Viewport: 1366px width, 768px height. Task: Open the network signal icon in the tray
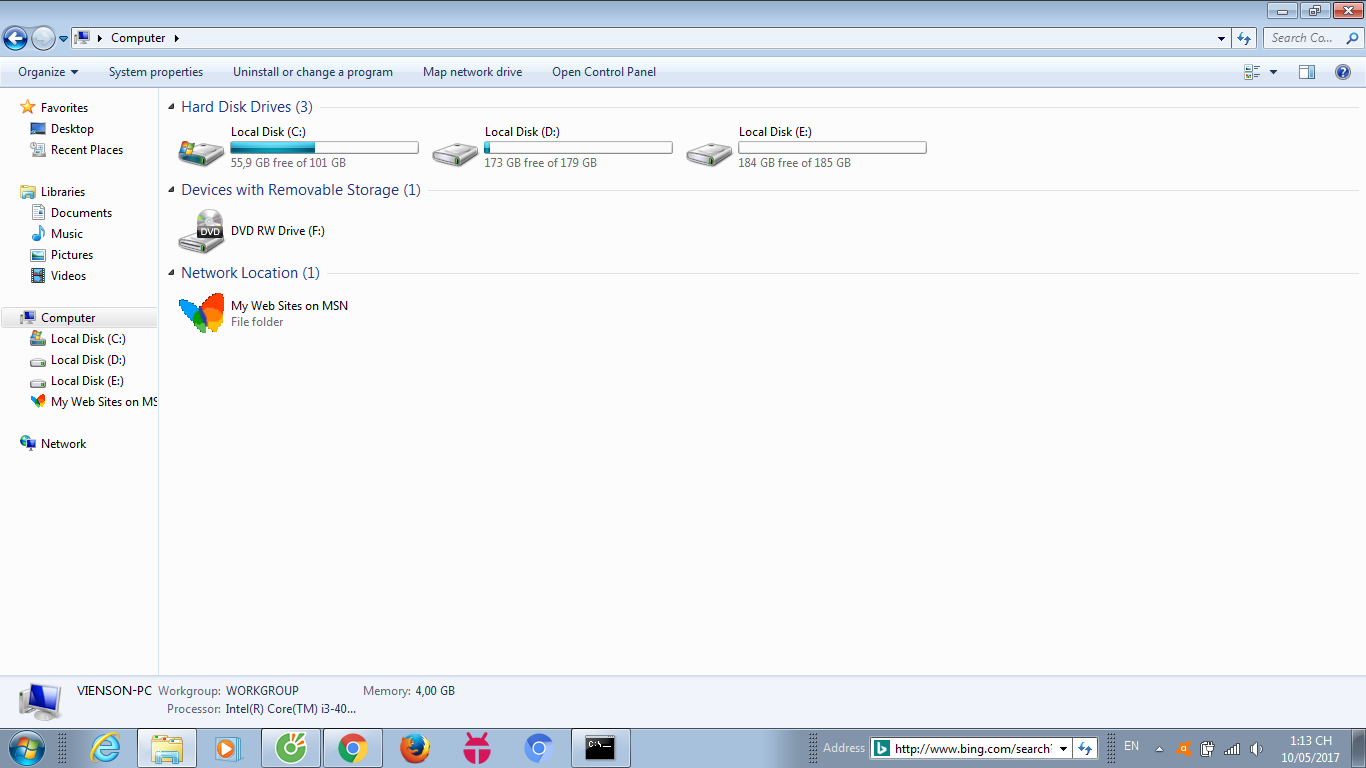[x=1232, y=748]
